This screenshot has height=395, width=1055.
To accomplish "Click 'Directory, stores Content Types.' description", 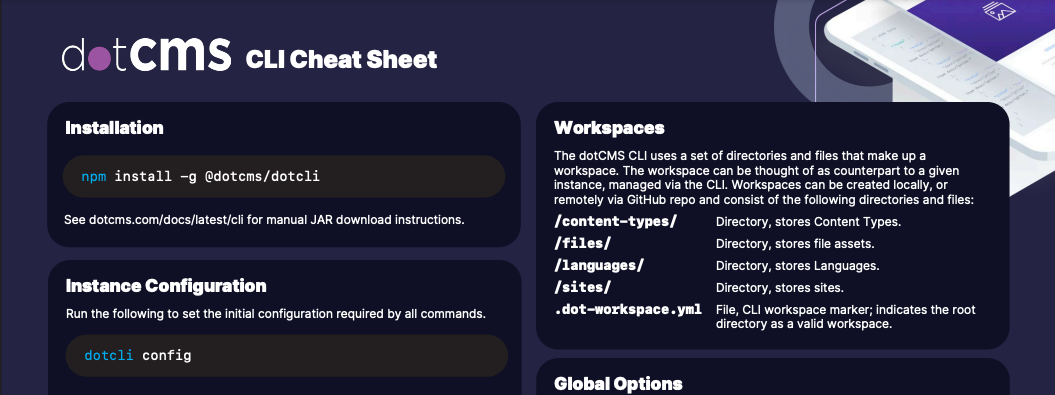I will coord(808,222).
